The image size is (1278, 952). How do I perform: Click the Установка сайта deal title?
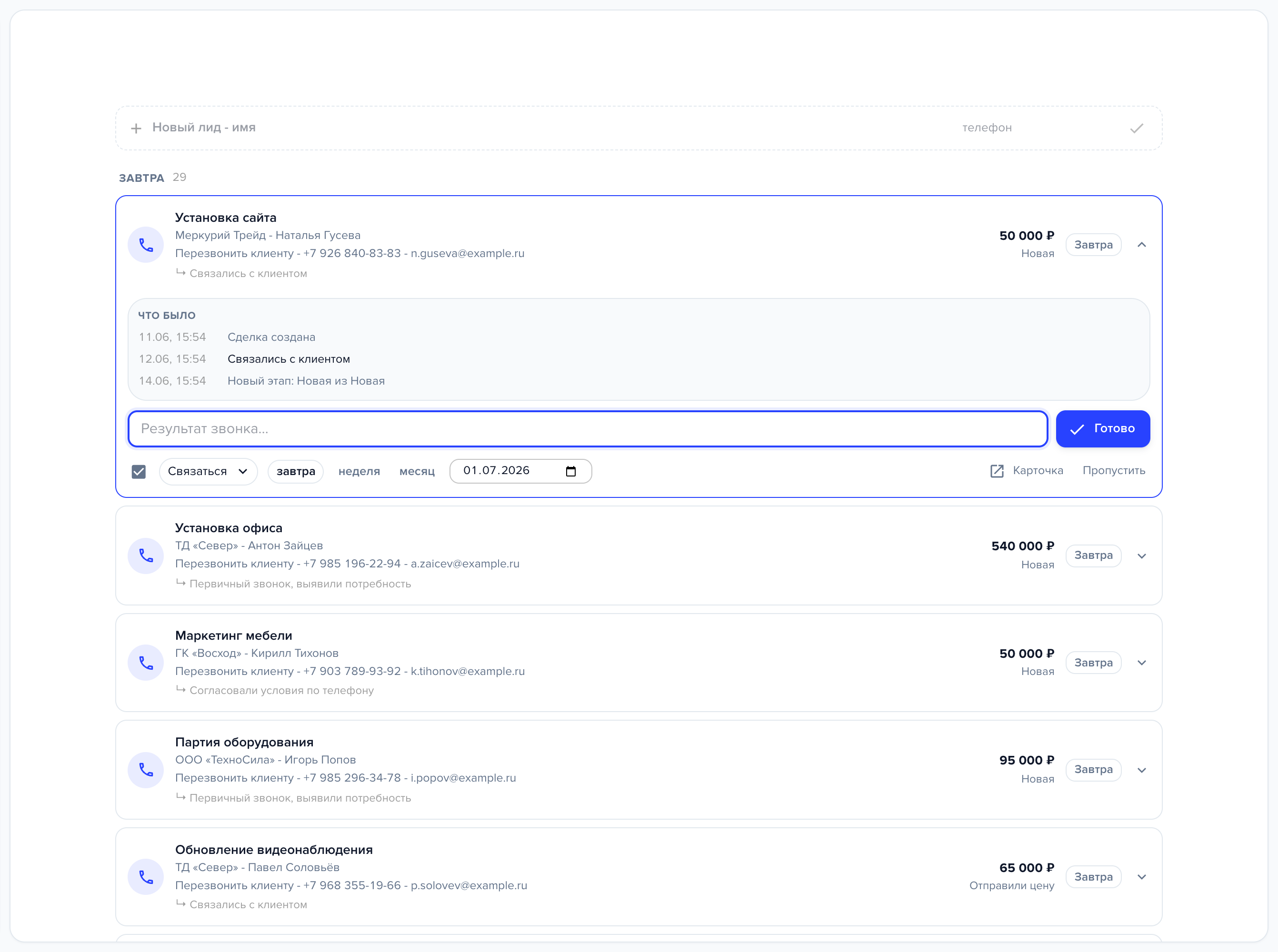point(225,217)
